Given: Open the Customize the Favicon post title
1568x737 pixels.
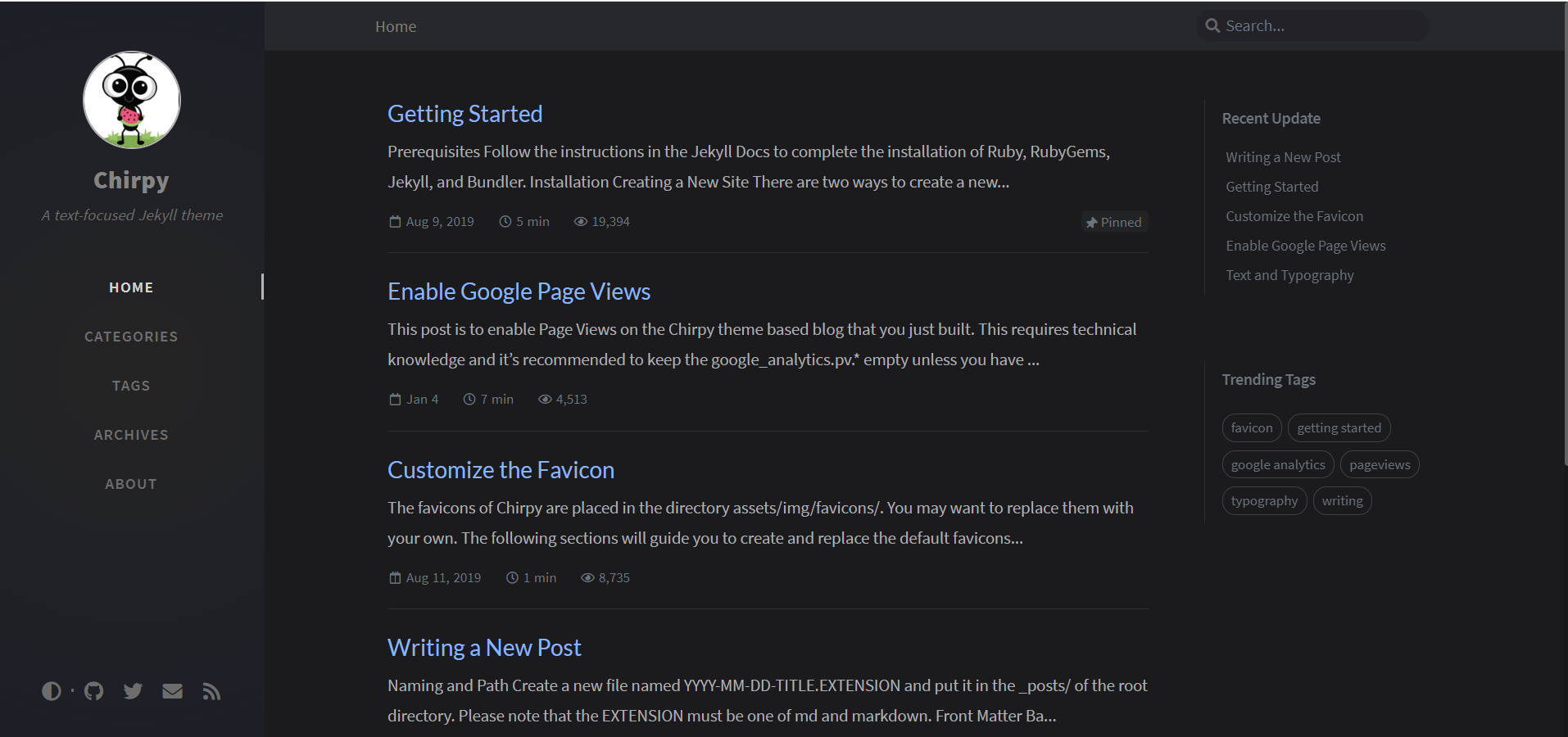Looking at the screenshot, I should (x=501, y=470).
